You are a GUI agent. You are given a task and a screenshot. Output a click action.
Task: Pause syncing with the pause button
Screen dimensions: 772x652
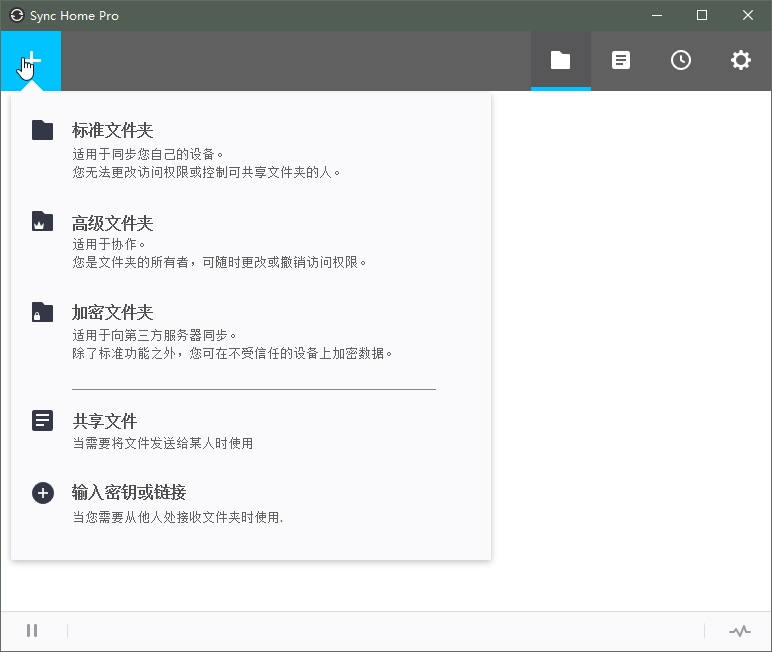(x=32, y=630)
